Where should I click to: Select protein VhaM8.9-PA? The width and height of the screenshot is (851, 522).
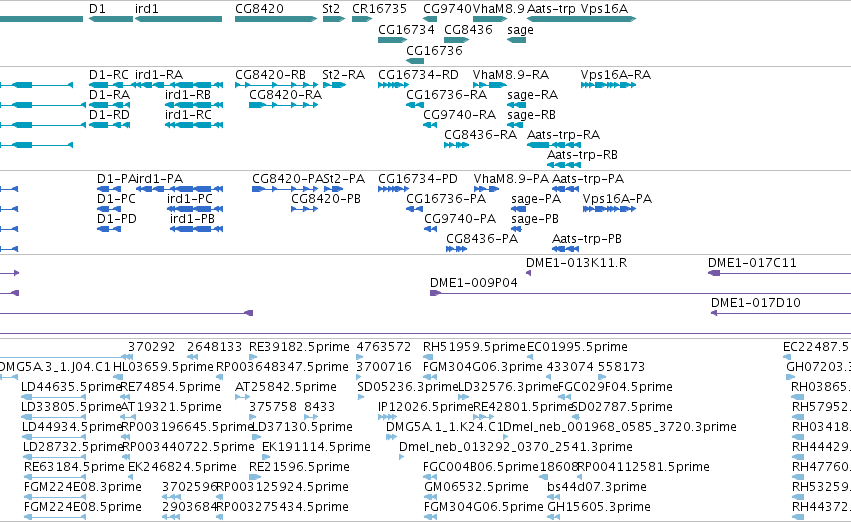[x=511, y=179]
